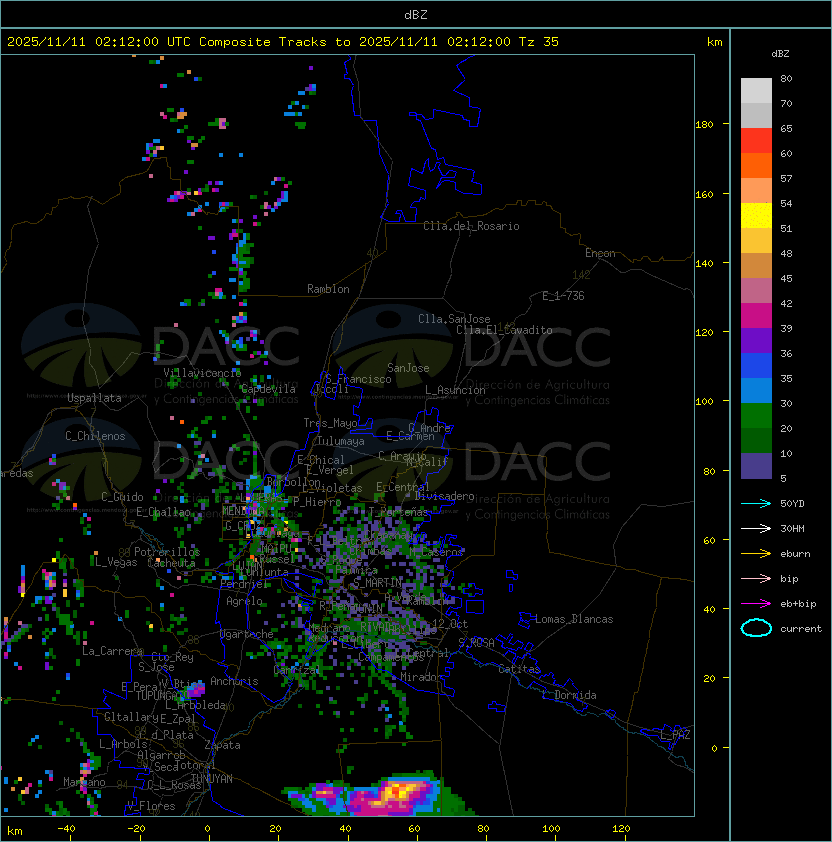Pick the orange 57–60 dBZ color band
This screenshot has height=842, width=832.
coord(756,166)
